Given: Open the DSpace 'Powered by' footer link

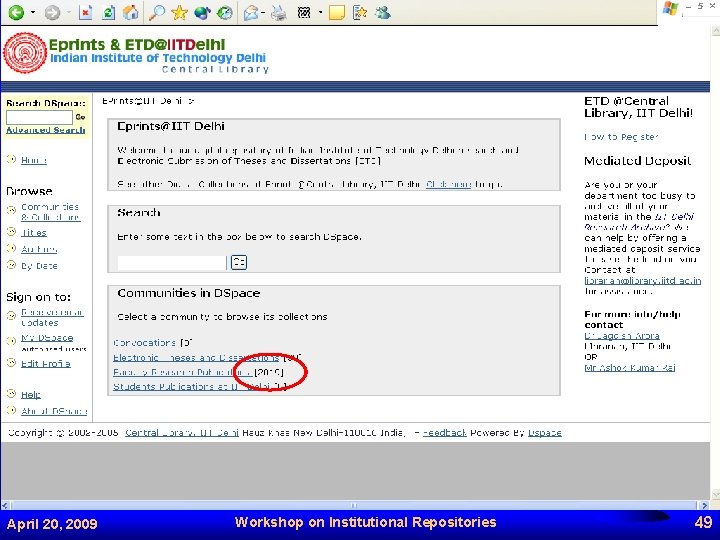Looking at the screenshot, I should [545, 433].
